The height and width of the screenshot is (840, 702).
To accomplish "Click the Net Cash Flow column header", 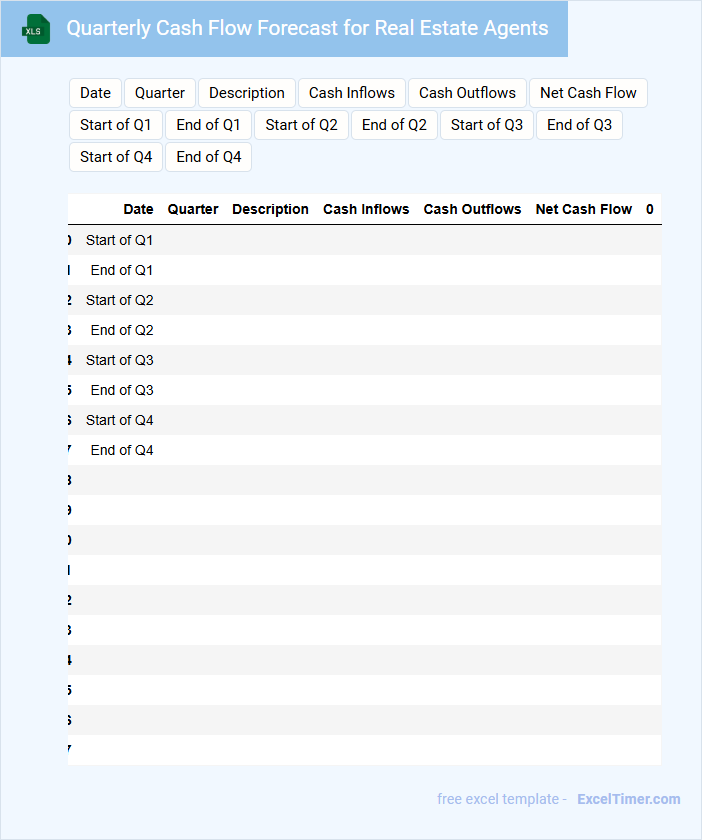I will click(x=584, y=209).
